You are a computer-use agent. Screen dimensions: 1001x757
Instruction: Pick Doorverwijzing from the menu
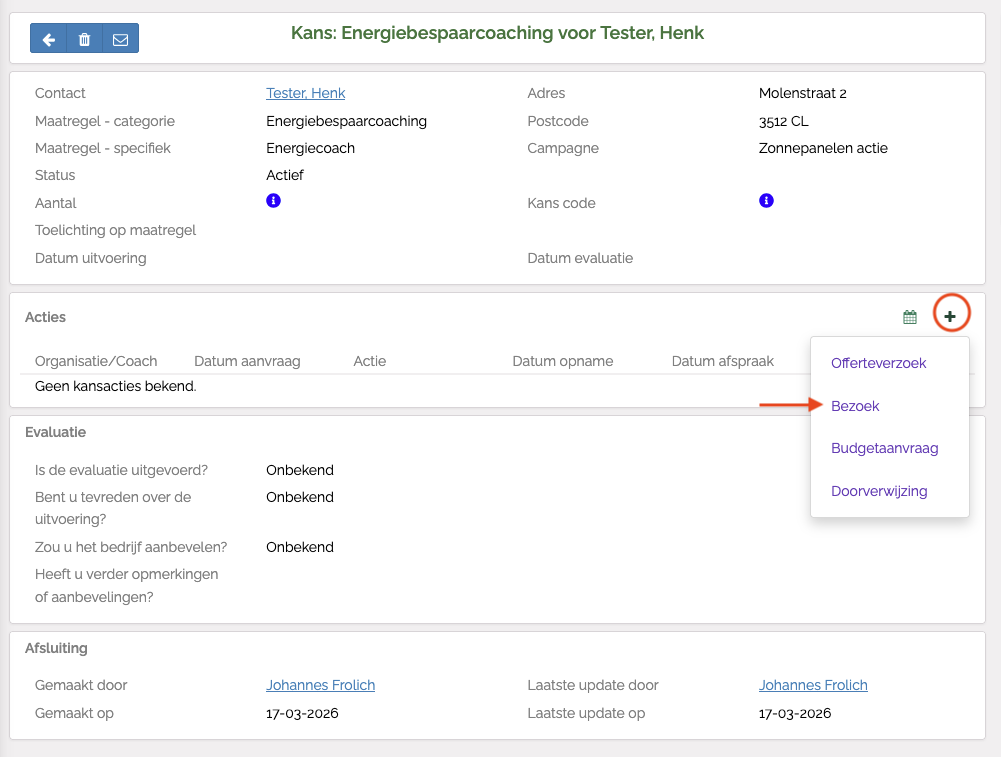879,491
